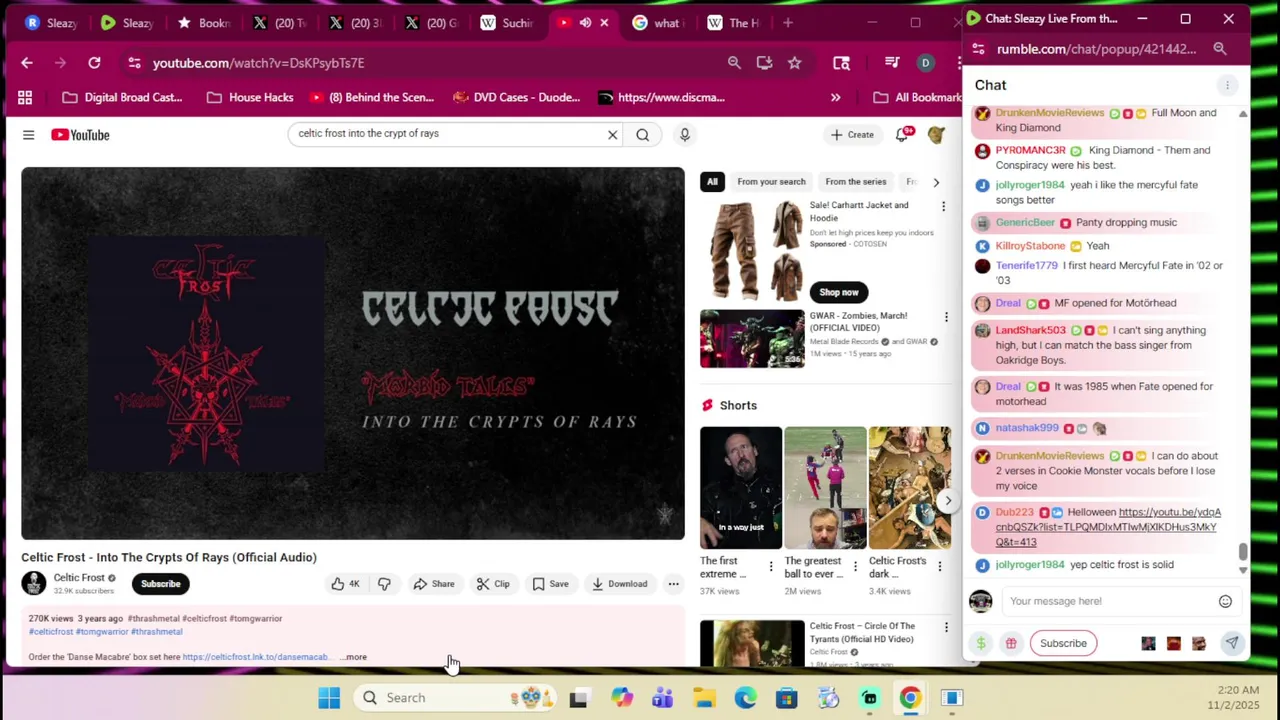
Task: Select the 'All' filter chip
Action: 712,182
